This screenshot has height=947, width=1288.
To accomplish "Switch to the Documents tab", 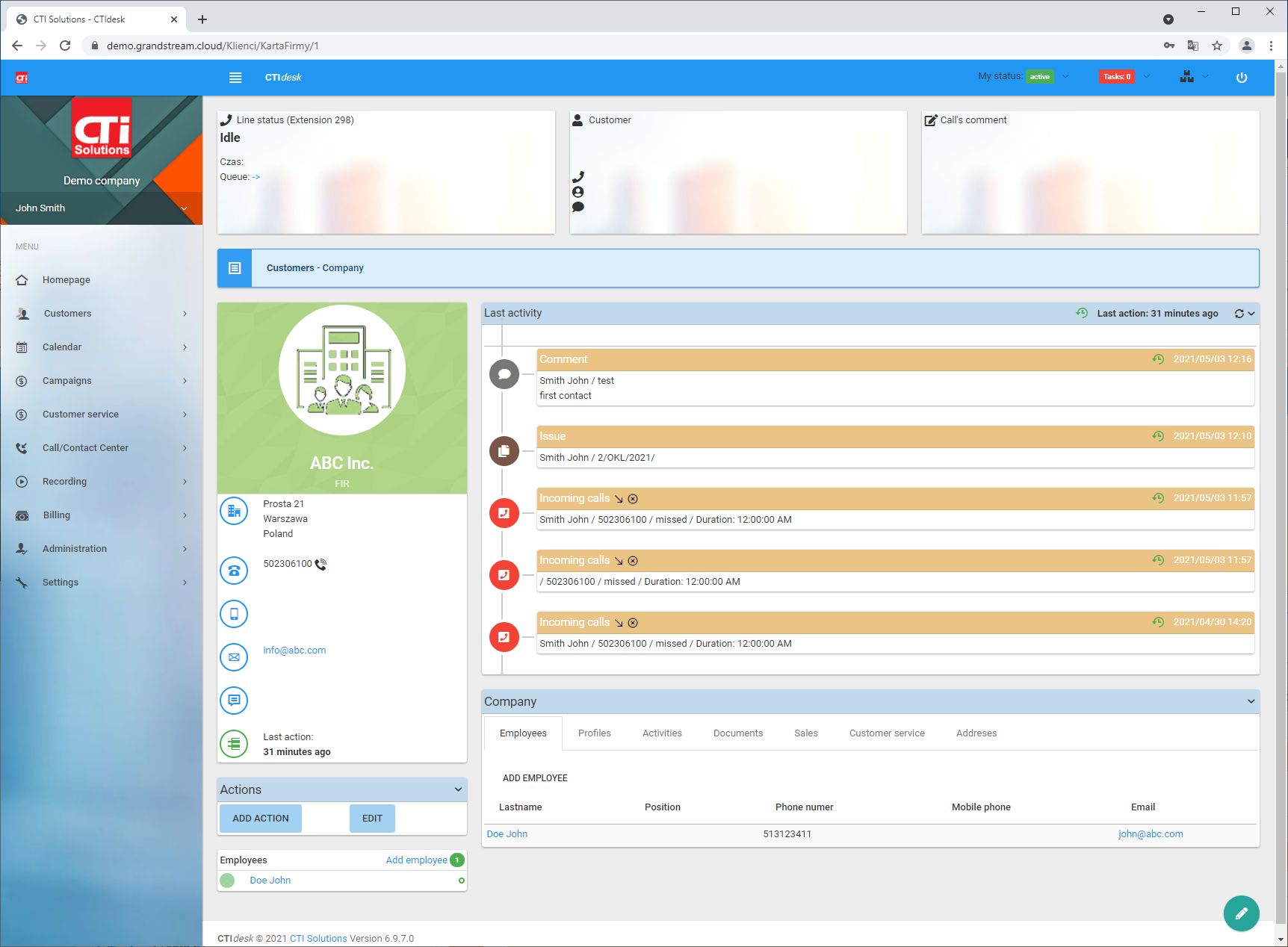I will (x=738, y=733).
